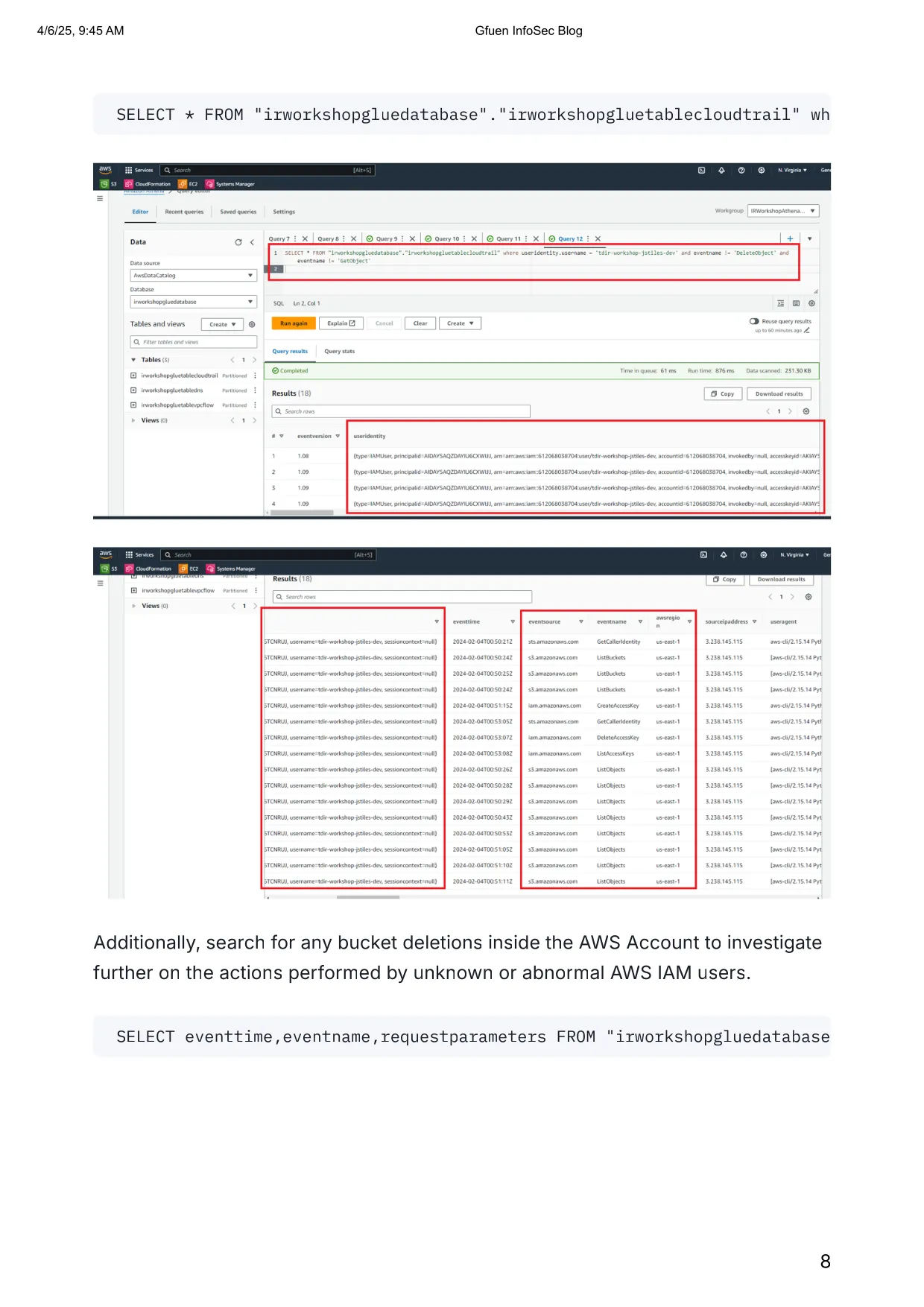Click the AWS console Search bar in eventtime results screenshot
The height and width of the screenshot is (1307, 924).
[x=268, y=554]
